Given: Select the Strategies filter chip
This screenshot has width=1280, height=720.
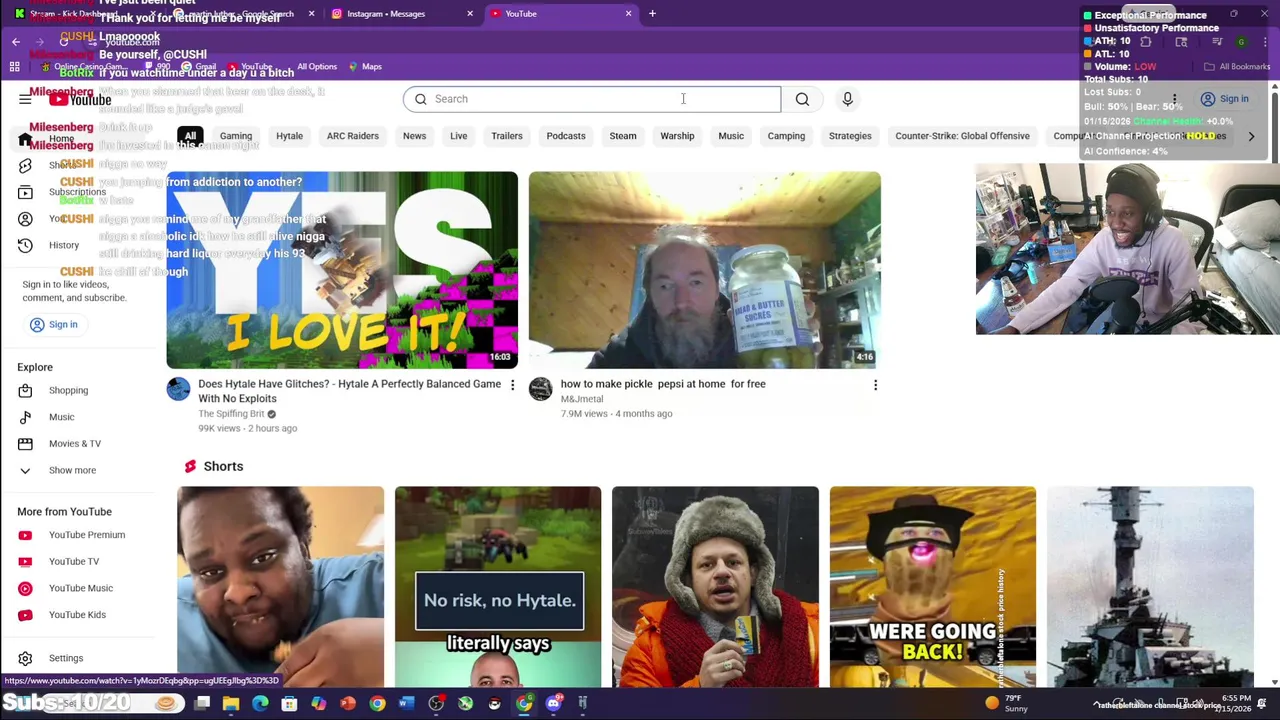Looking at the screenshot, I should (x=850, y=136).
